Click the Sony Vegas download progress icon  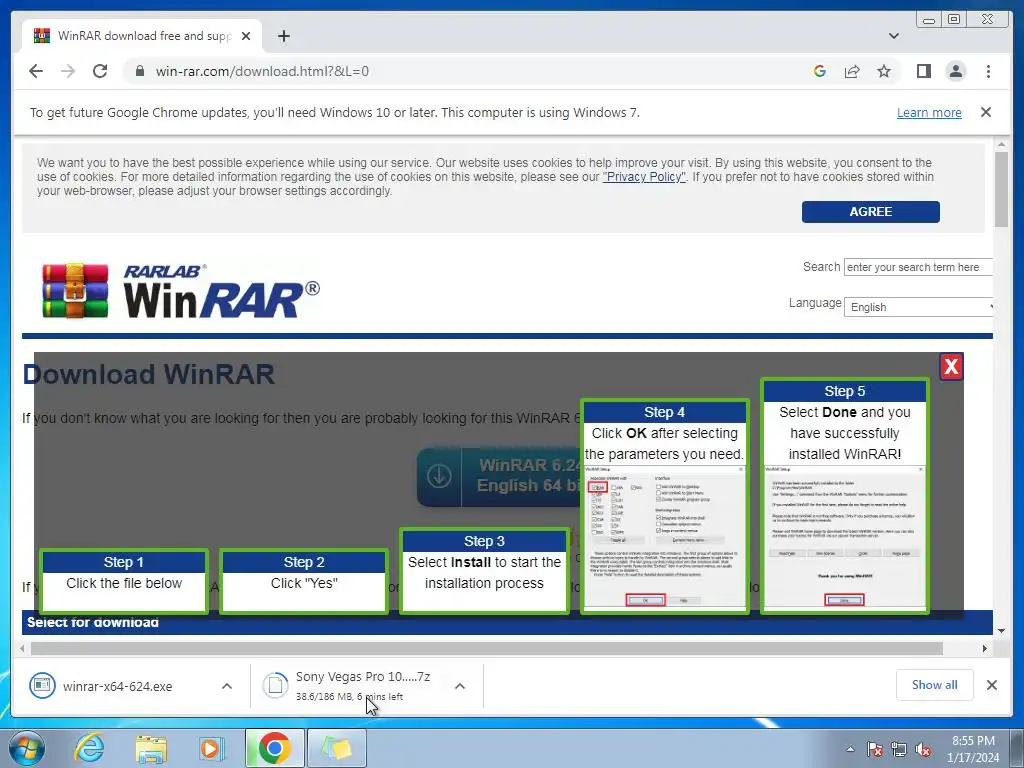275,685
